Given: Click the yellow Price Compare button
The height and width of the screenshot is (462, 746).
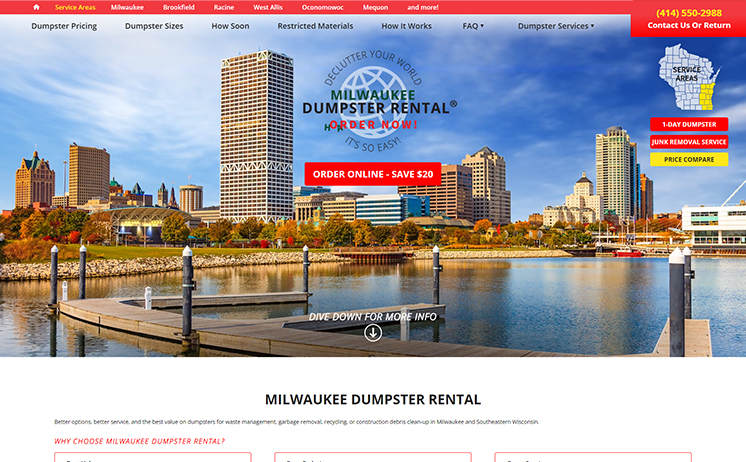Looking at the screenshot, I should pos(689,159).
